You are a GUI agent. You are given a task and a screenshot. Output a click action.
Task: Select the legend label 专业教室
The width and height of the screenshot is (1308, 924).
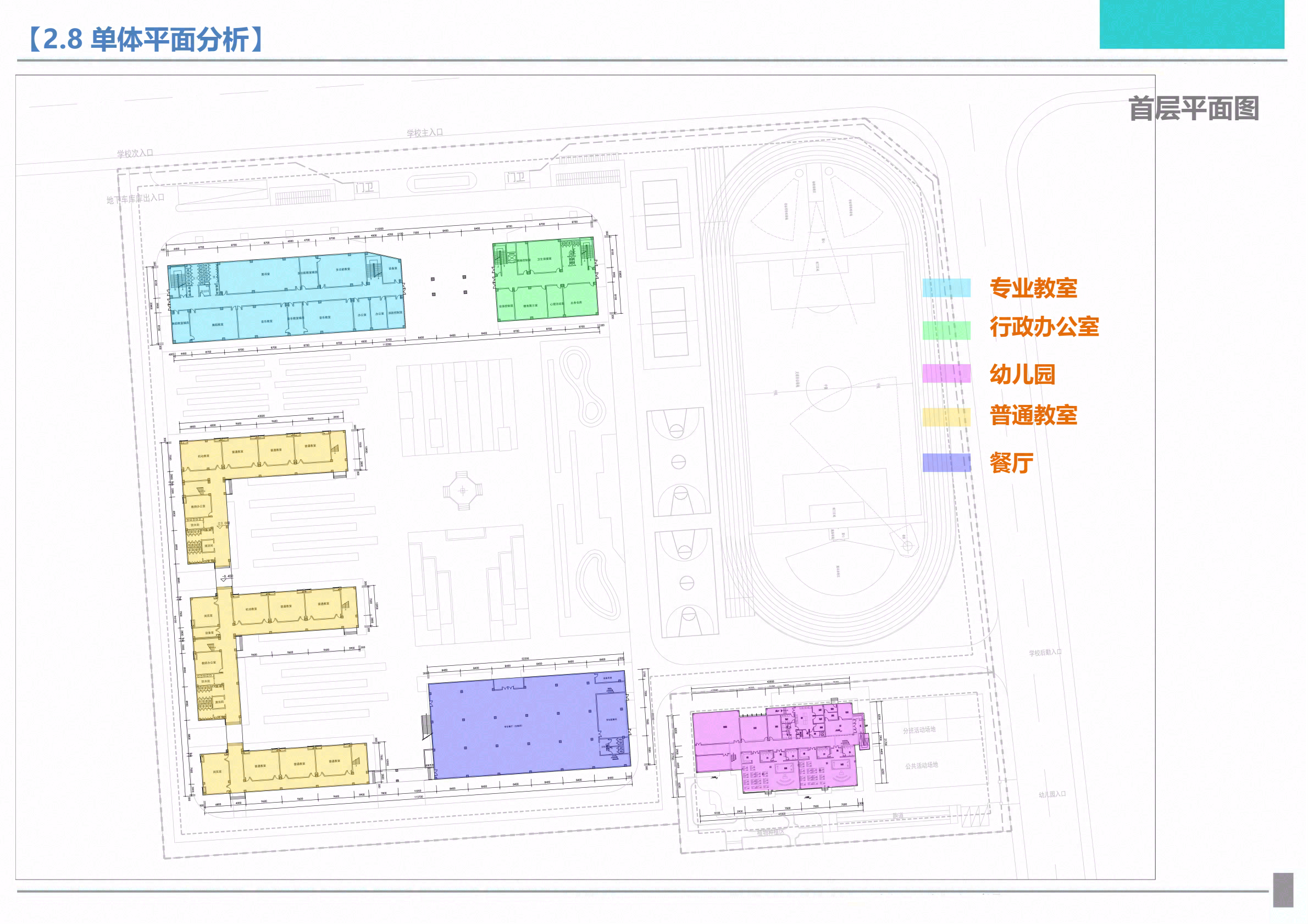[1033, 288]
